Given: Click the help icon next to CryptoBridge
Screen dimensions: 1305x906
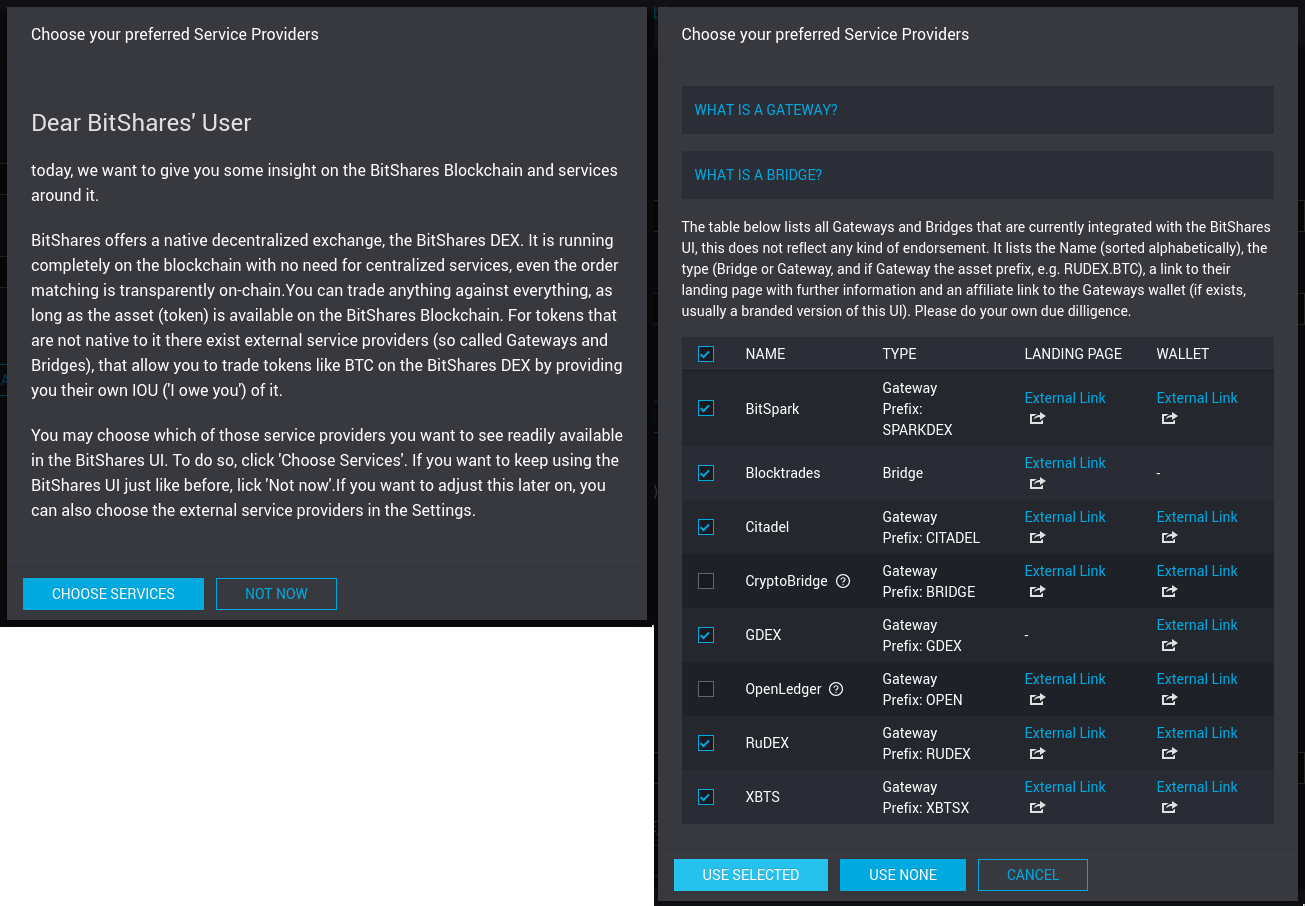Looking at the screenshot, I should click(x=843, y=581).
